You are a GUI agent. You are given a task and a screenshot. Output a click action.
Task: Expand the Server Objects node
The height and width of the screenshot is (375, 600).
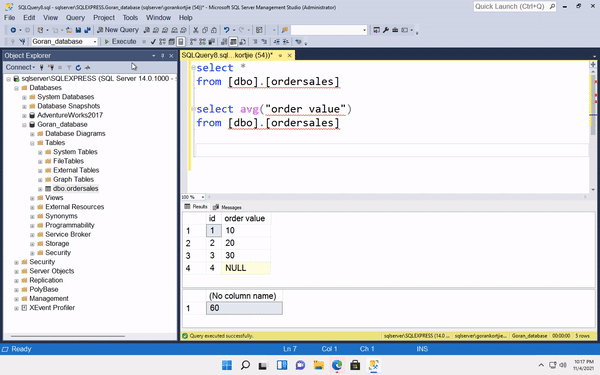16,272
